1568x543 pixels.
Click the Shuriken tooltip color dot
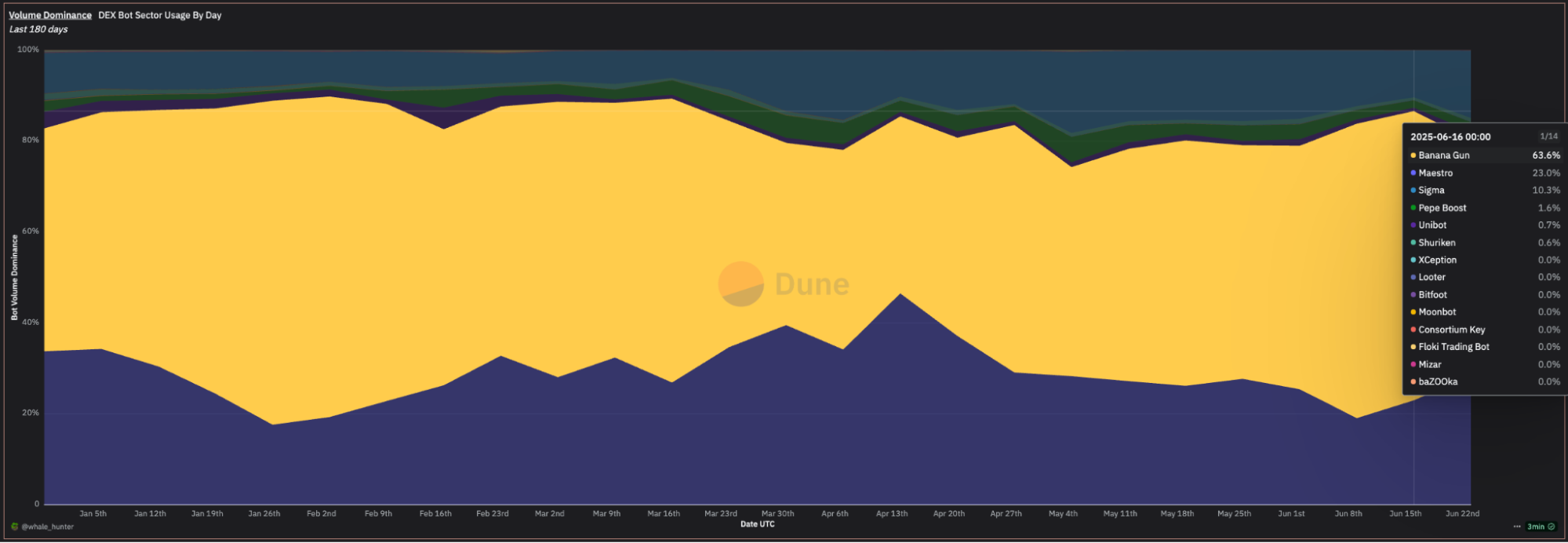[x=1413, y=242]
